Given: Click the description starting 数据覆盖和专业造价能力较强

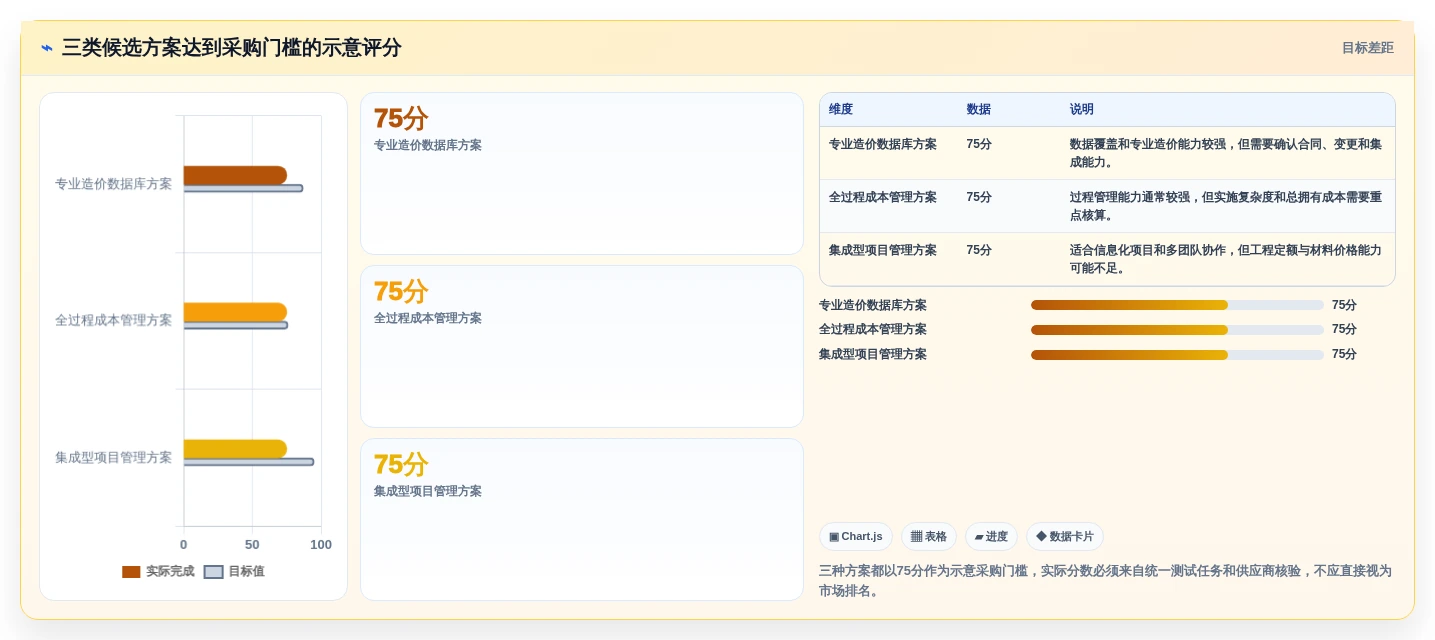Looking at the screenshot, I should 1226,153.
